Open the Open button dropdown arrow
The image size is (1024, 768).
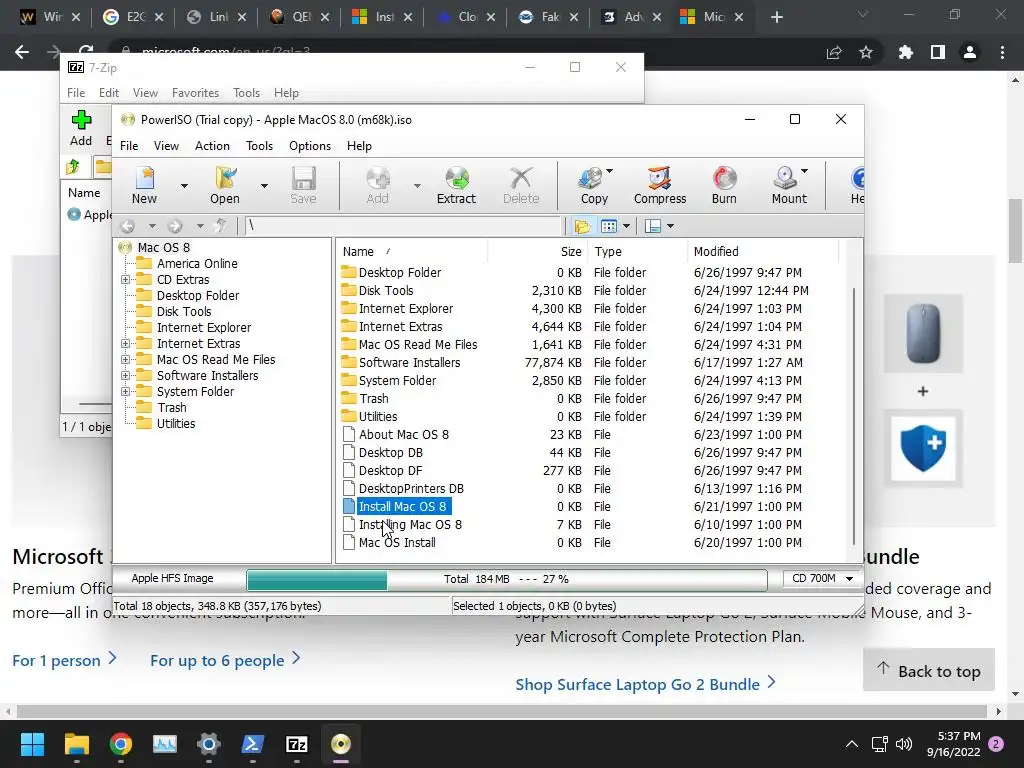[264, 186]
